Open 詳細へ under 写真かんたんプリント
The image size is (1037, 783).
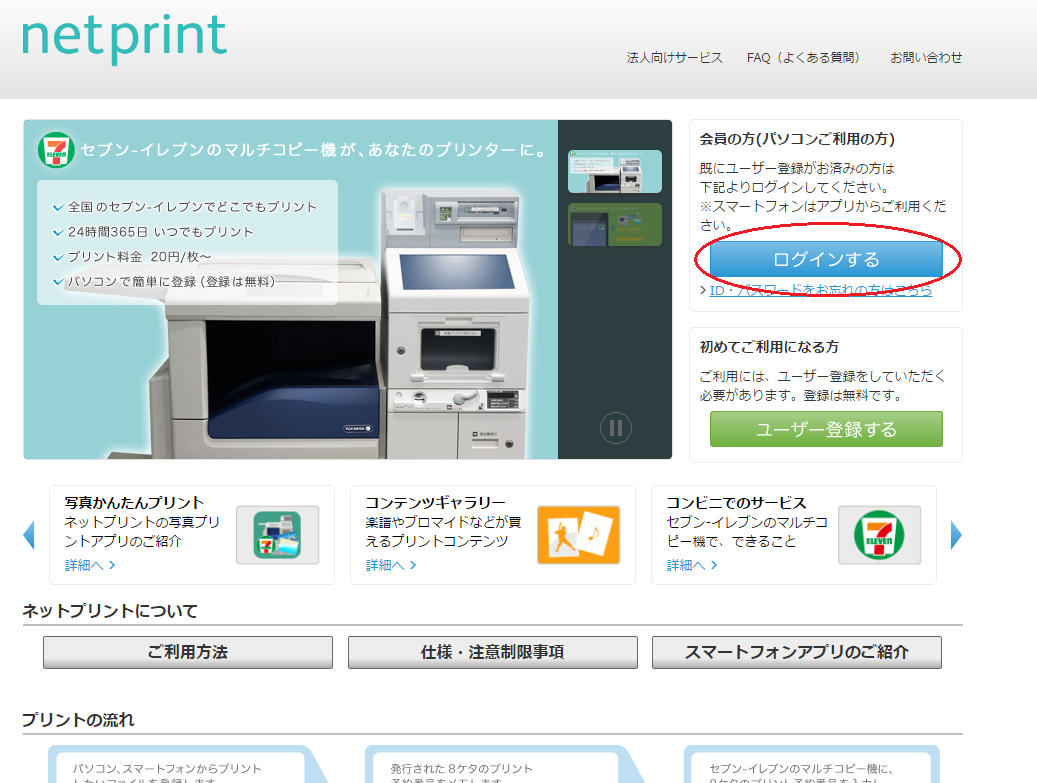click(x=90, y=565)
